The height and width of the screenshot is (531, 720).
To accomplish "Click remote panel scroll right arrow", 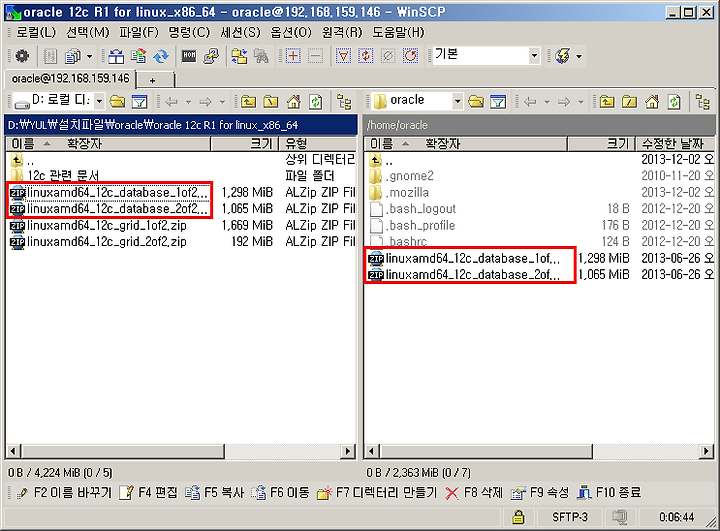I will tap(706, 452).
